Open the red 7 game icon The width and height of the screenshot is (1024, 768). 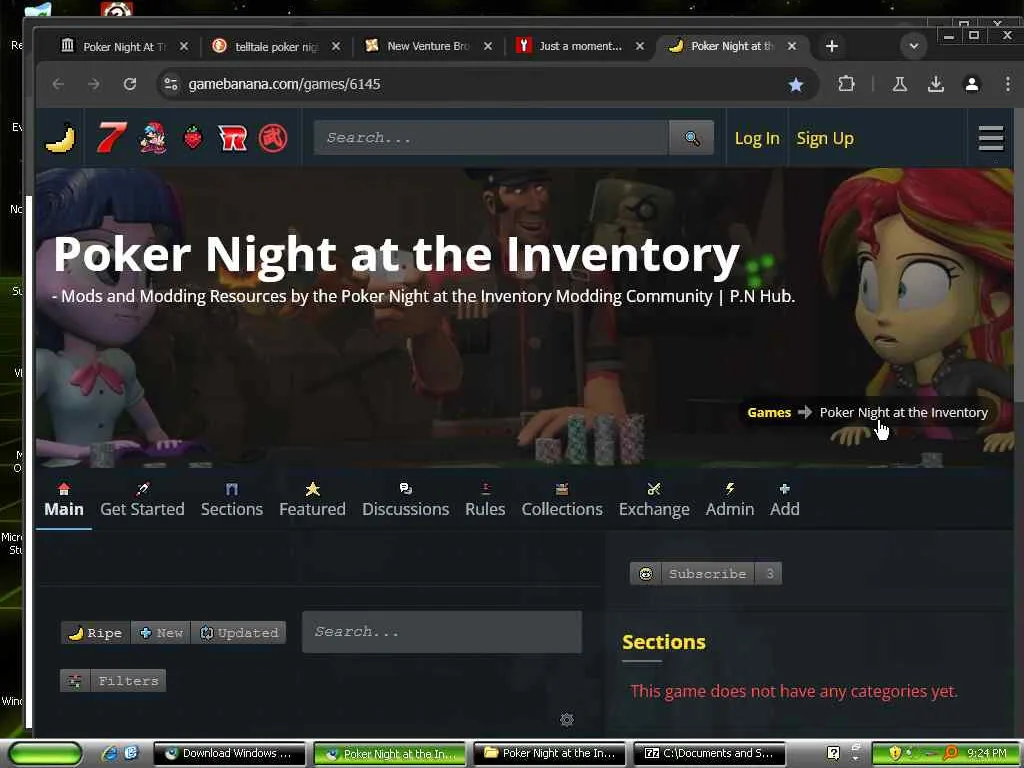click(110, 138)
